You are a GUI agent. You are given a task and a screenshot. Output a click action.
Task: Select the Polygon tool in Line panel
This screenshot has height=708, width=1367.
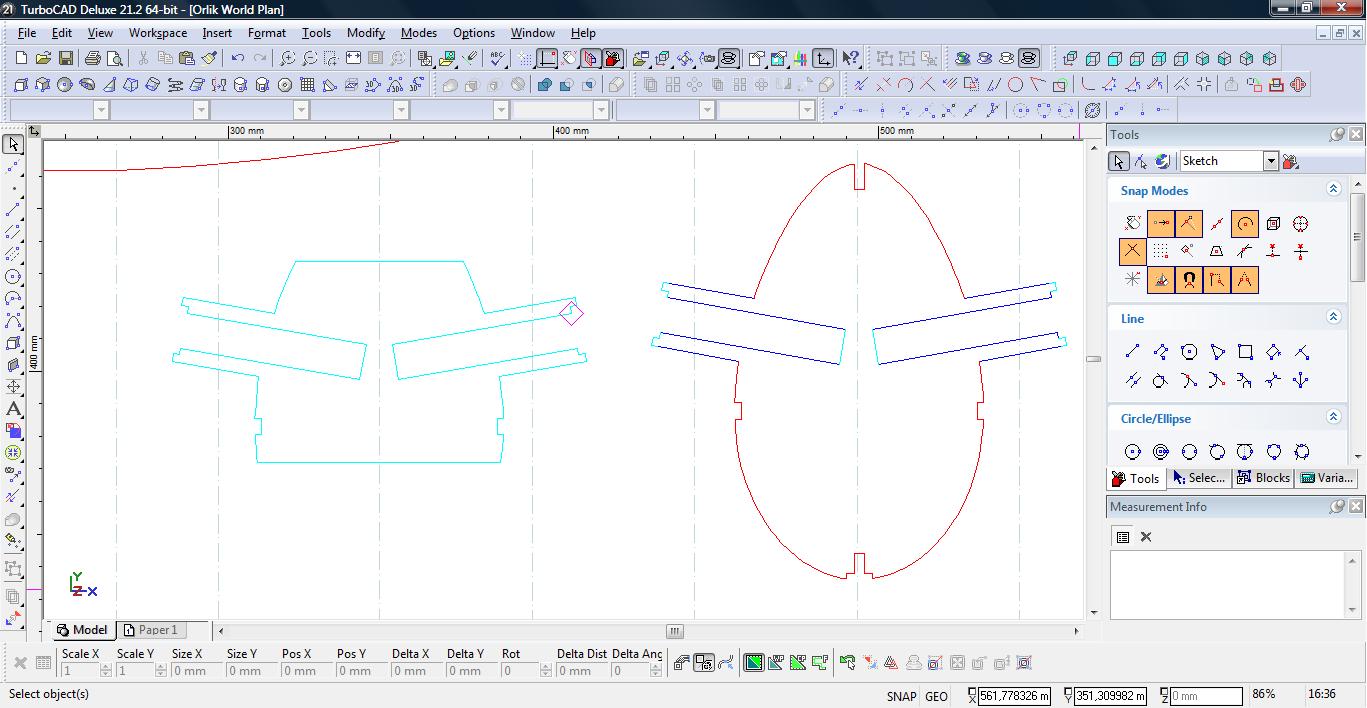coord(1189,352)
